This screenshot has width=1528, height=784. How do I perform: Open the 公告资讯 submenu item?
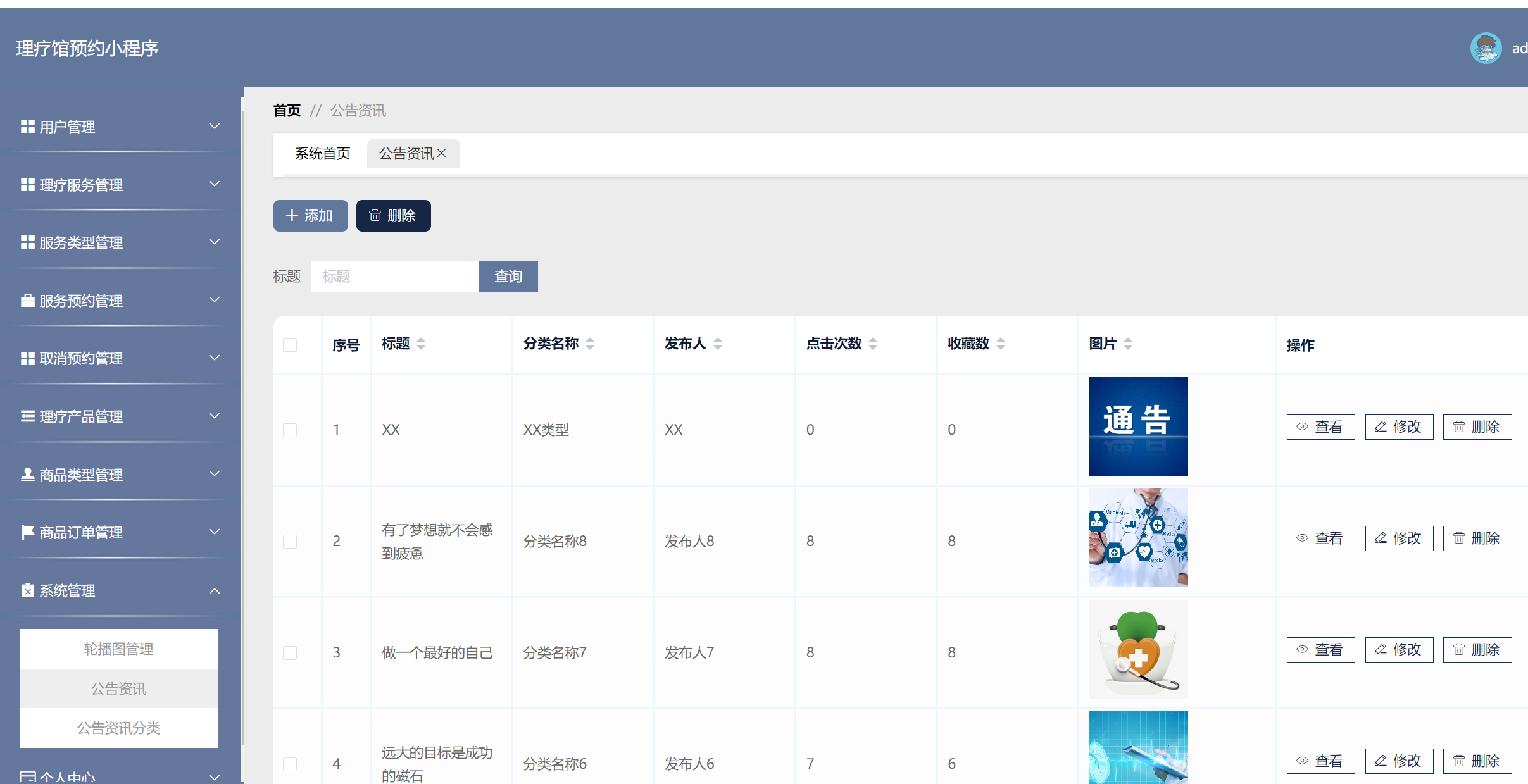tap(118, 688)
